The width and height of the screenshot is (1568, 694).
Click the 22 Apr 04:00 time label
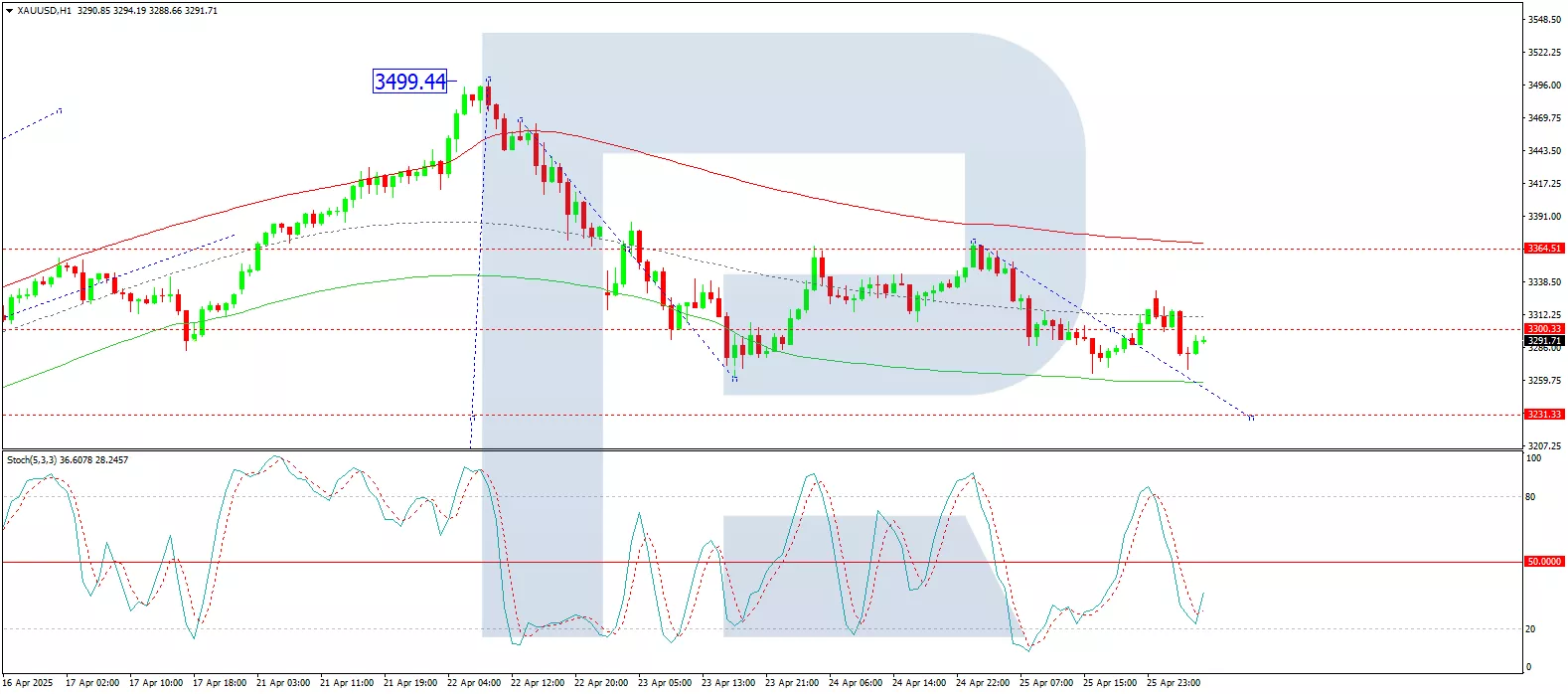coord(474,683)
